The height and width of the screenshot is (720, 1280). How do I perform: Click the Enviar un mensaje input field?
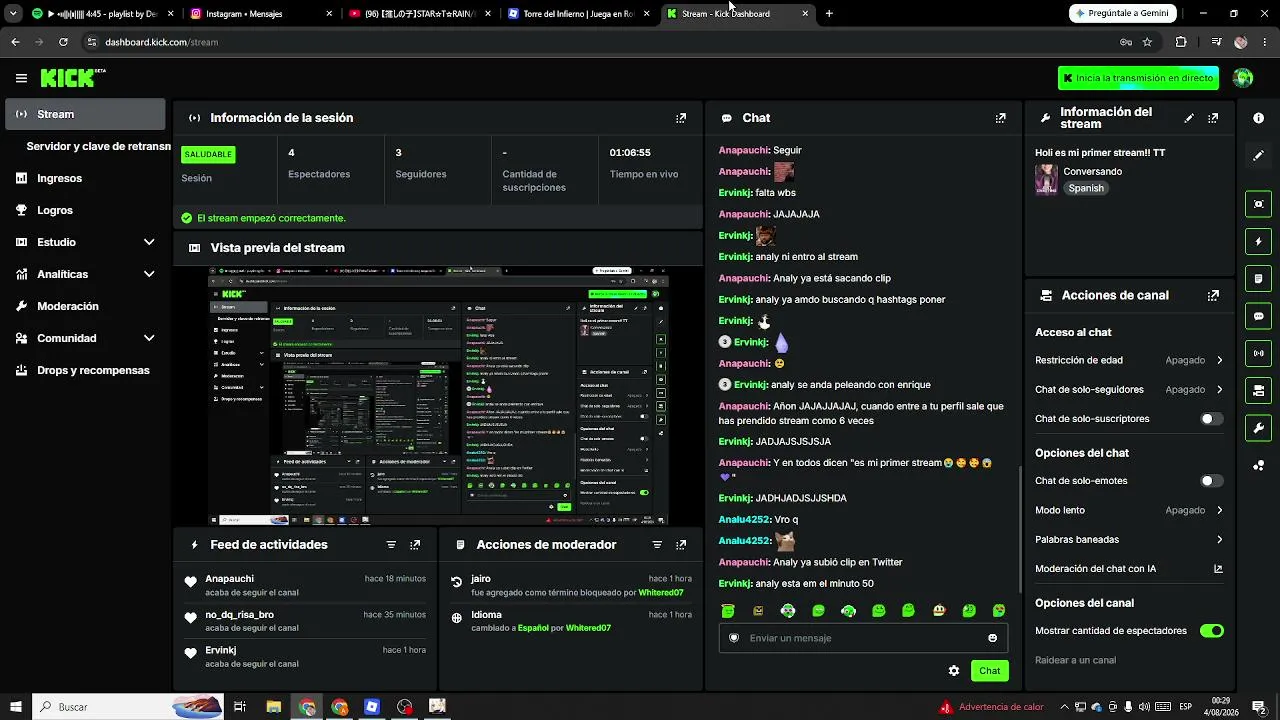coord(863,638)
